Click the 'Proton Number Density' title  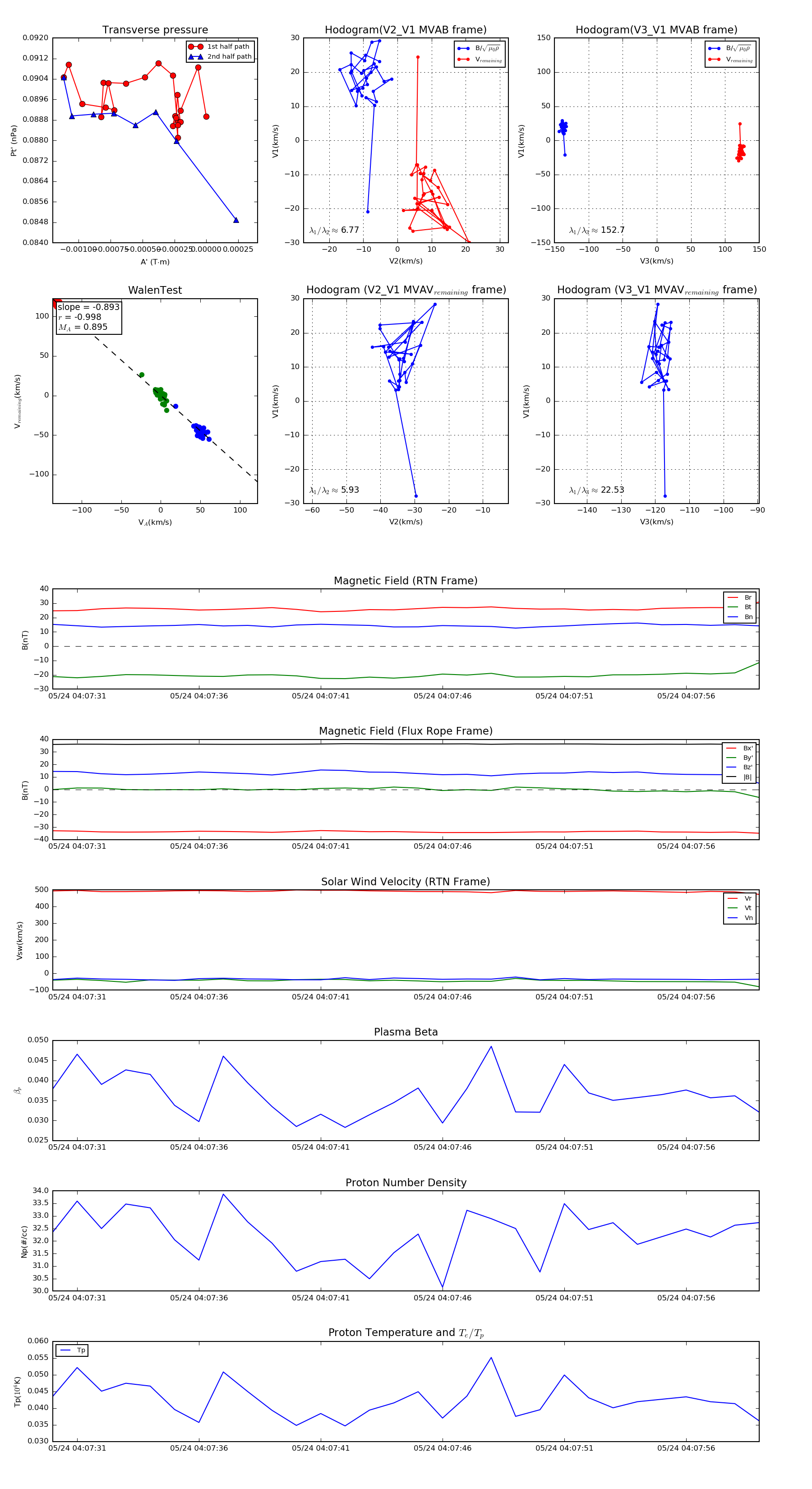tap(406, 1182)
